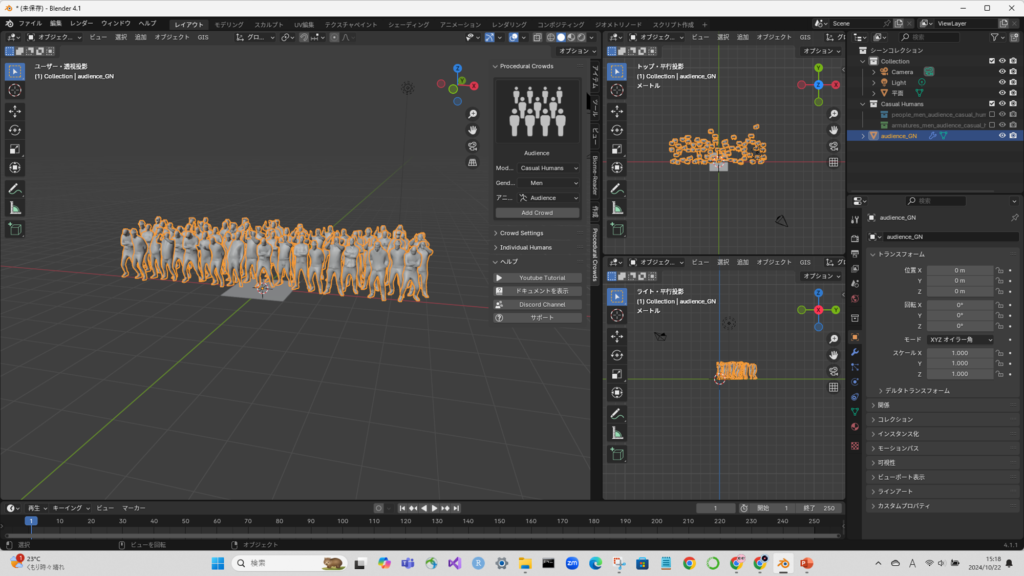
Task: Hide the Camera object using eye icon
Action: click(x=1002, y=72)
